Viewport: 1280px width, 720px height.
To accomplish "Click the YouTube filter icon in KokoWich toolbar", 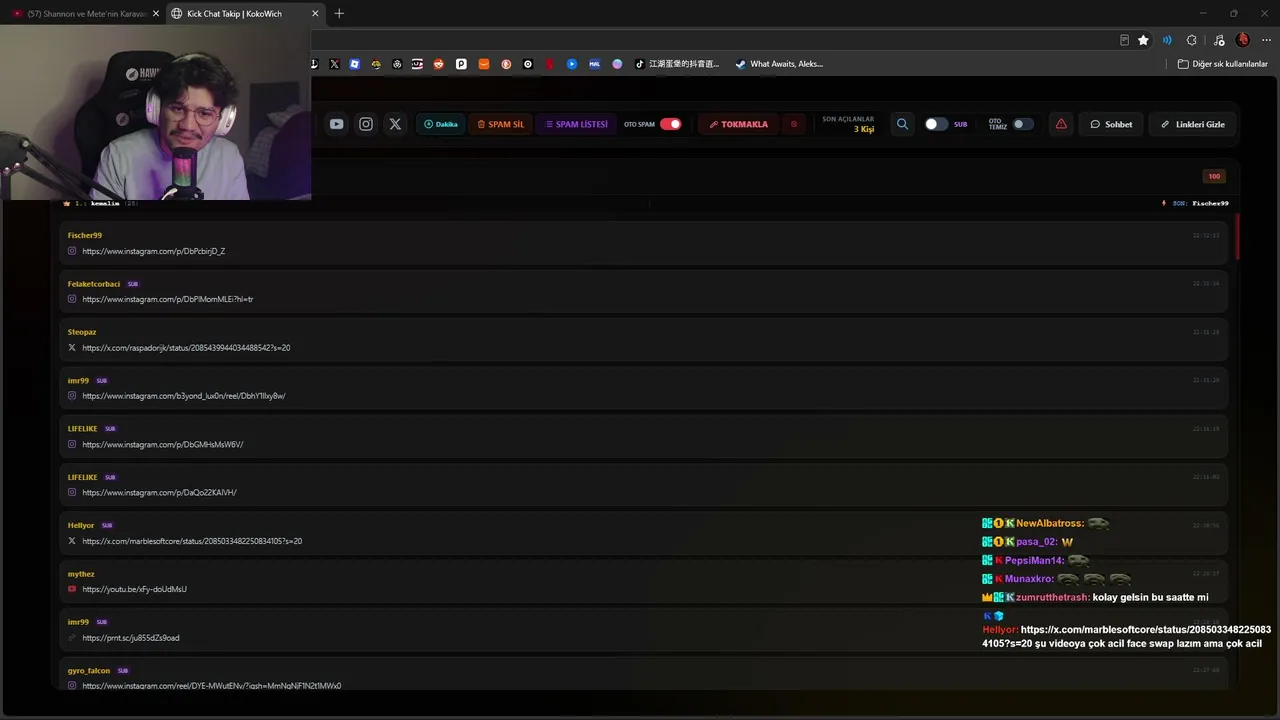I will tap(336, 124).
